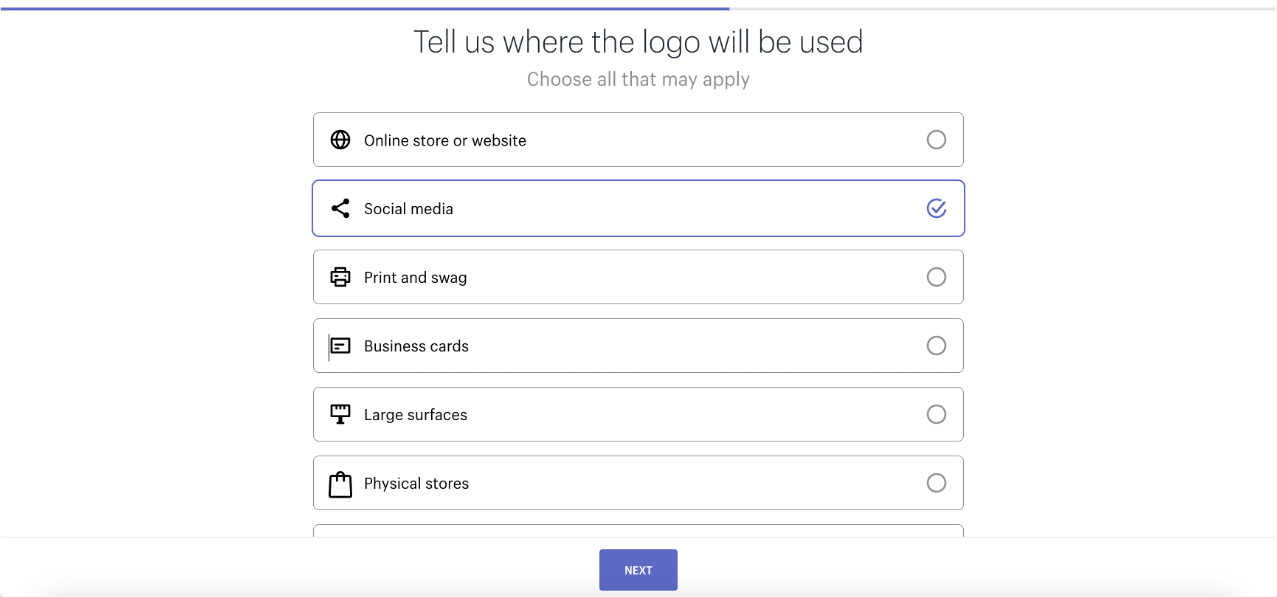The width and height of the screenshot is (1277, 597).
Task: Click the billboard icon for Large surfaces
Action: pyautogui.click(x=340, y=414)
